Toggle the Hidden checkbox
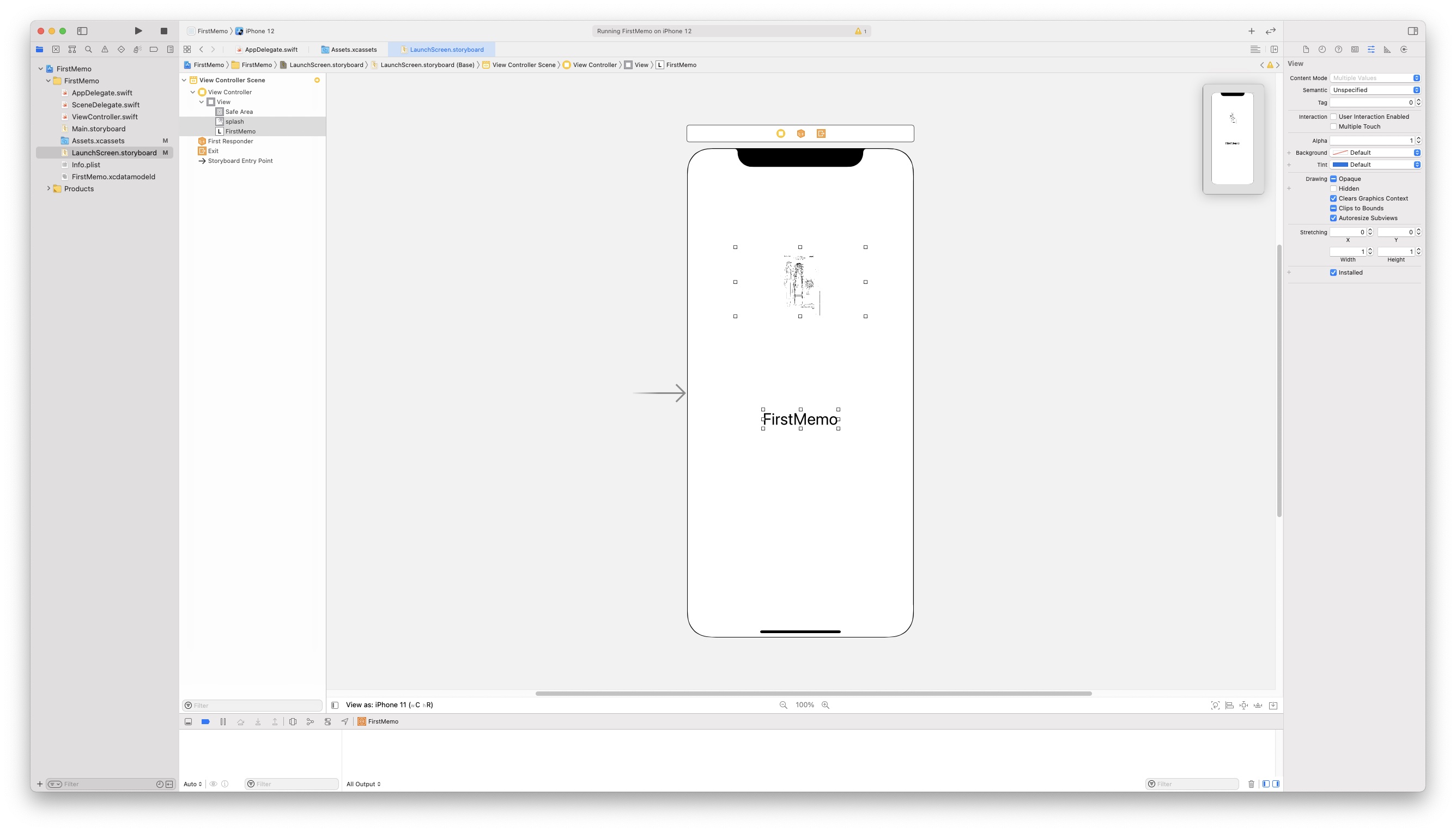This screenshot has width=1456, height=832. (x=1333, y=189)
